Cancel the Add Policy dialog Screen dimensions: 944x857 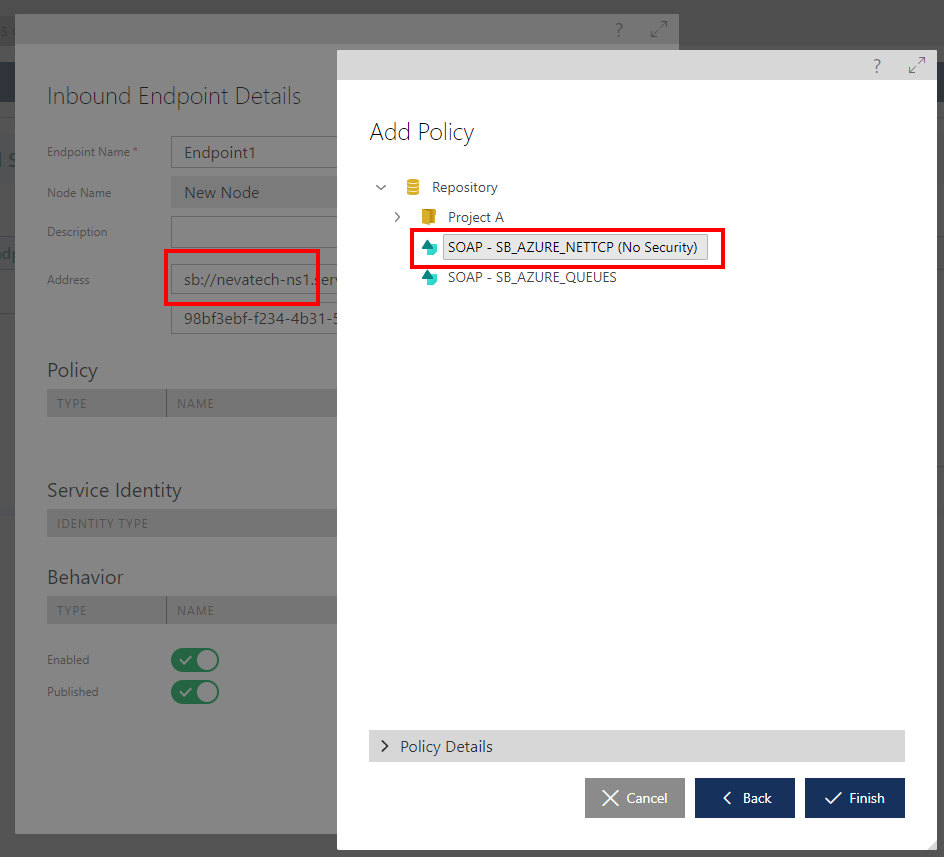pyautogui.click(x=635, y=798)
